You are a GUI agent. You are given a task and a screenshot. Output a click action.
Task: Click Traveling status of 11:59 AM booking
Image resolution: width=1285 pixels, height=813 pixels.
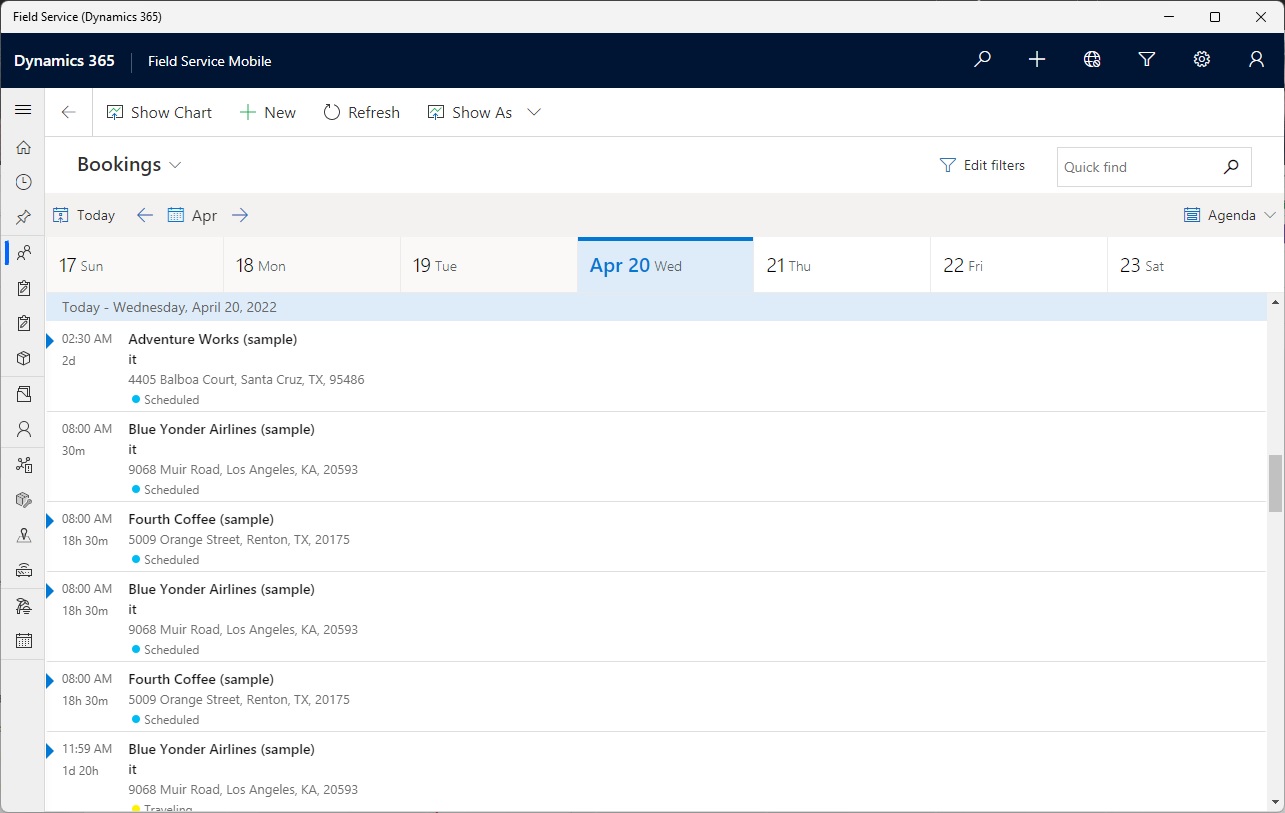[x=161, y=807]
